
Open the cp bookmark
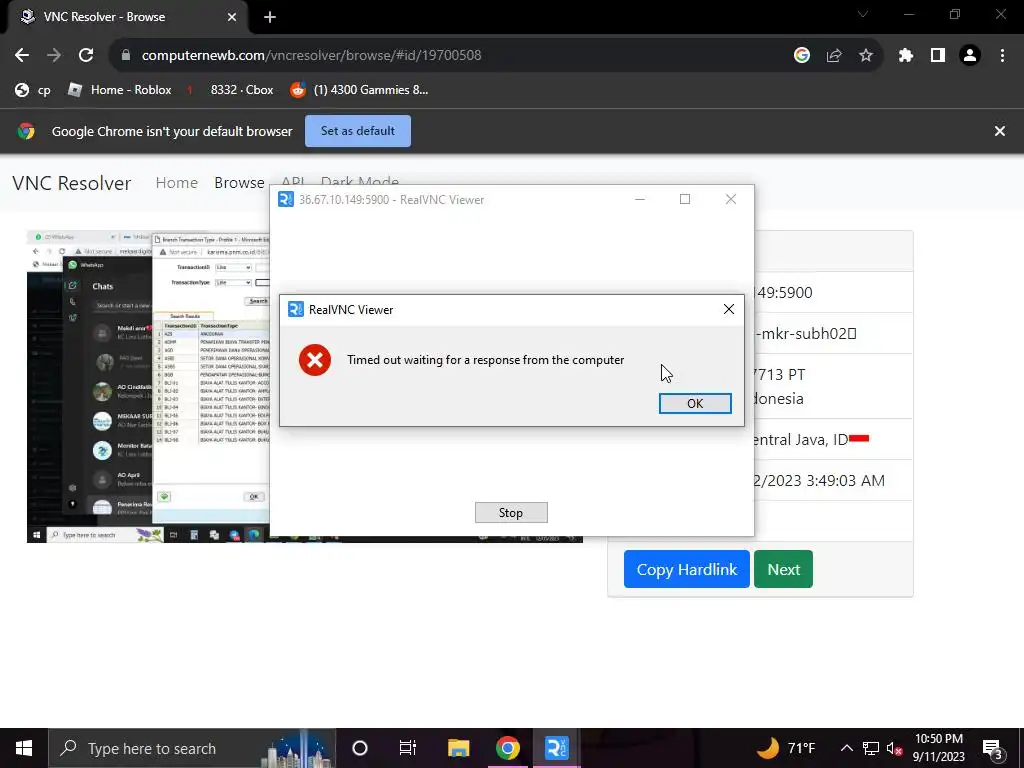33,90
